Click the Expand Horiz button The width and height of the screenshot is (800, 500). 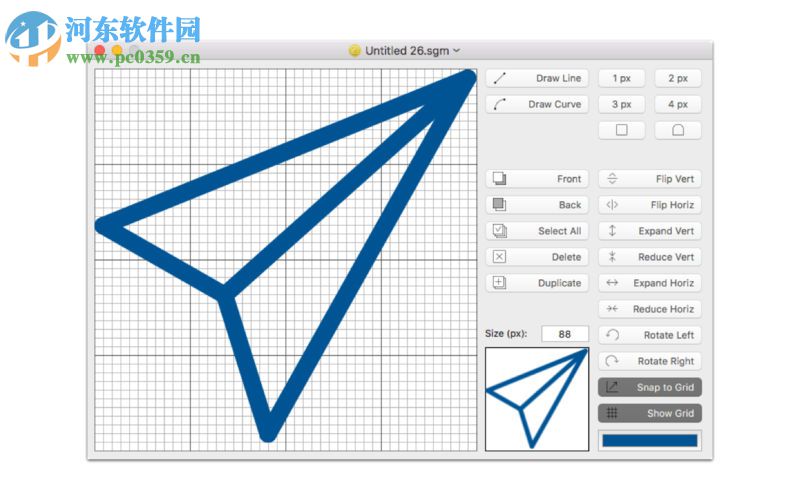[649, 283]
